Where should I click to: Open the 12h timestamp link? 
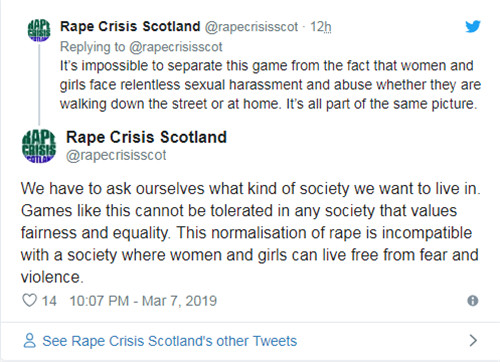(321, 27)
